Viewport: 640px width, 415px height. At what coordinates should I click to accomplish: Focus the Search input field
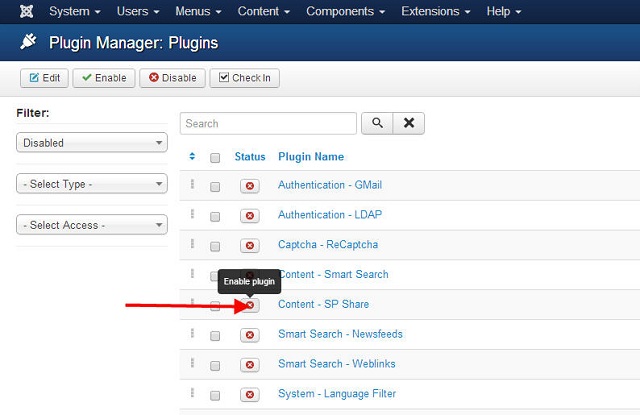coord(268,123)
